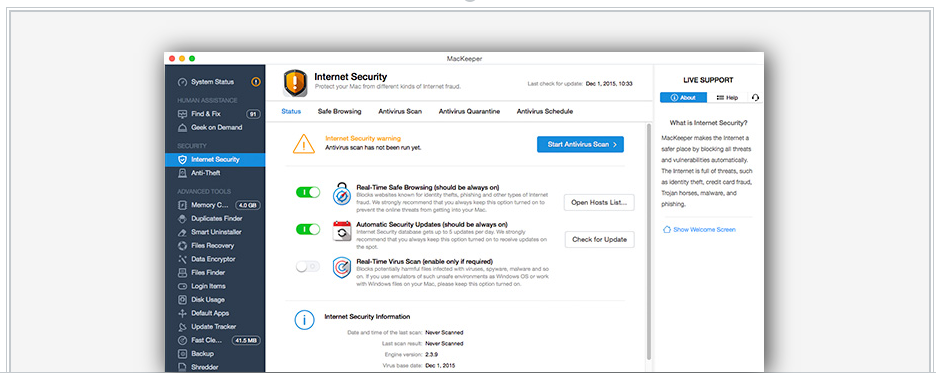Switch to the Safe Browsing tab
Image resolution: width=936 pixels, height=374 pixels.
click(x=339, y=112)
